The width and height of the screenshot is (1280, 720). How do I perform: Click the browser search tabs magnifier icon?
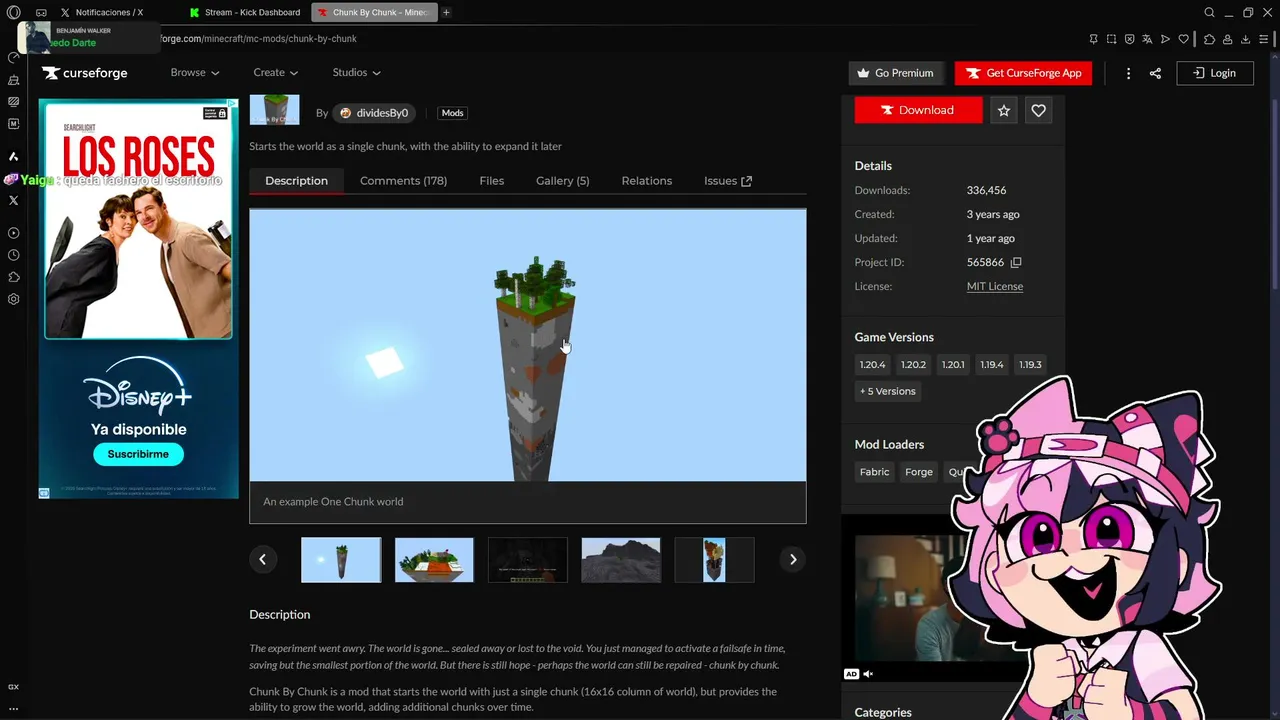(x=1209, y=12)
